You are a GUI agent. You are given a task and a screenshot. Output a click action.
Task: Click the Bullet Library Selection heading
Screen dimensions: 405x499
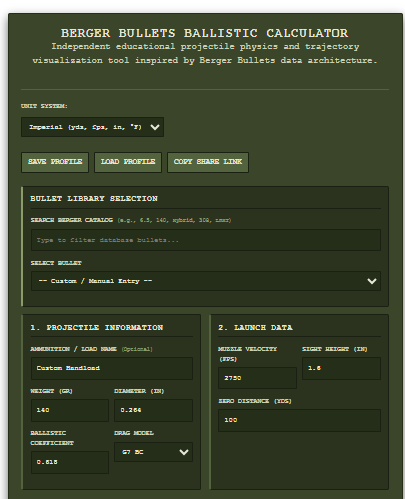click(94, 199)
